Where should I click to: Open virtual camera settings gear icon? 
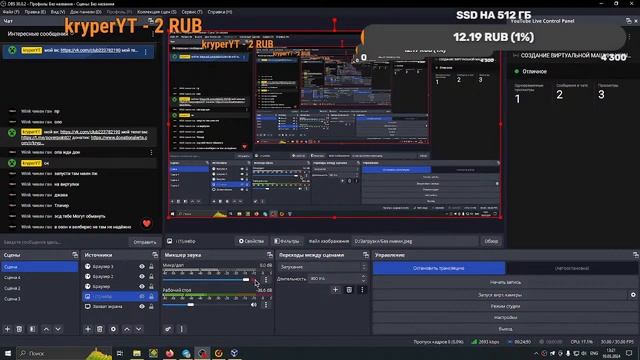(x=633, y=295)
